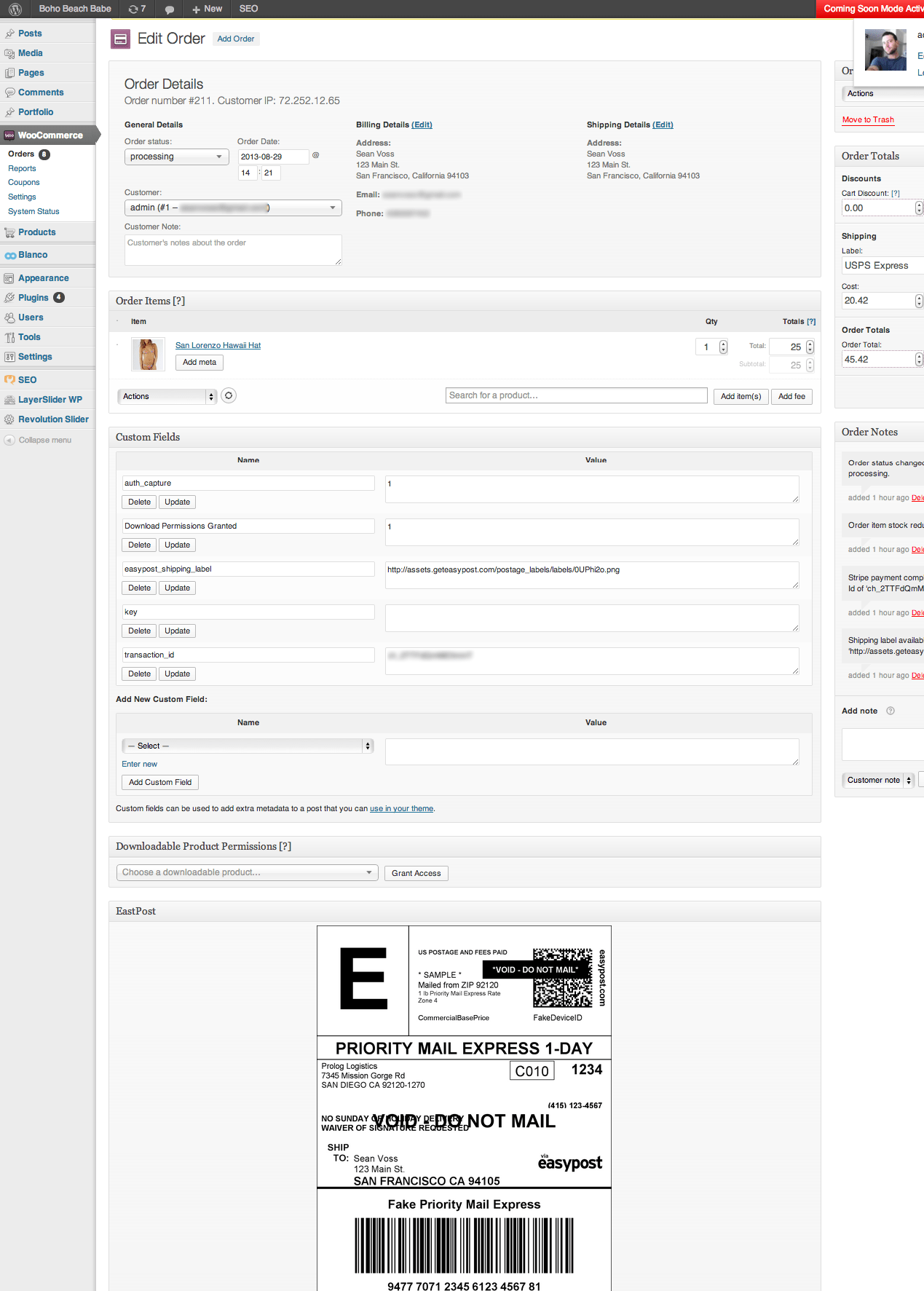This screenshot has width=924, height=1291.
Task: Focus the Search for a product field
Action: click(x=577, y=395)
